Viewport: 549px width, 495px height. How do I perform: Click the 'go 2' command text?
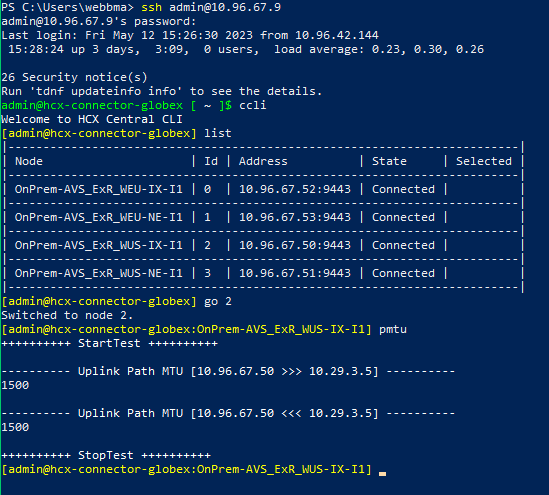(x=218, y=301)
